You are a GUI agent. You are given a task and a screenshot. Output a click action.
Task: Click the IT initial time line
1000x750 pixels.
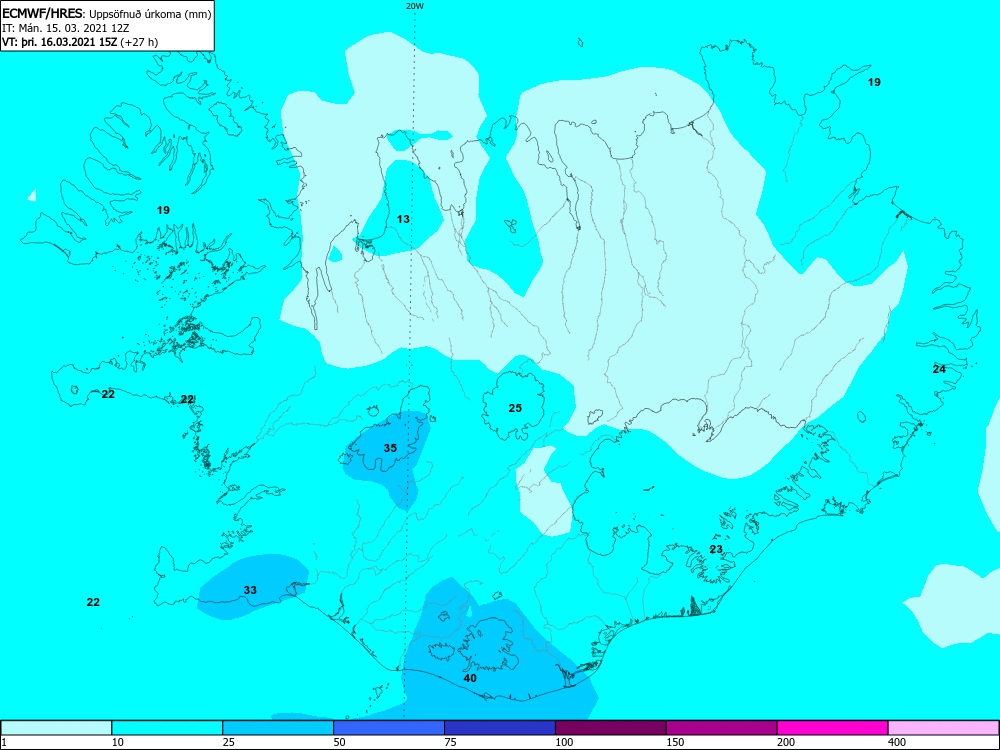(66, 28)
